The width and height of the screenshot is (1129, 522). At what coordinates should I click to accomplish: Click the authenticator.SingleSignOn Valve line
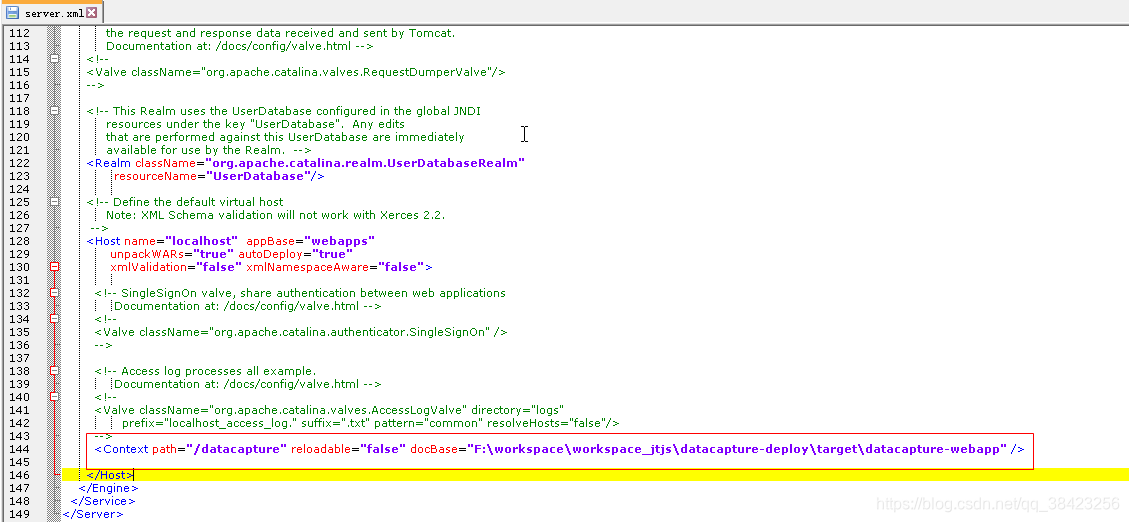tap(301, 332)
